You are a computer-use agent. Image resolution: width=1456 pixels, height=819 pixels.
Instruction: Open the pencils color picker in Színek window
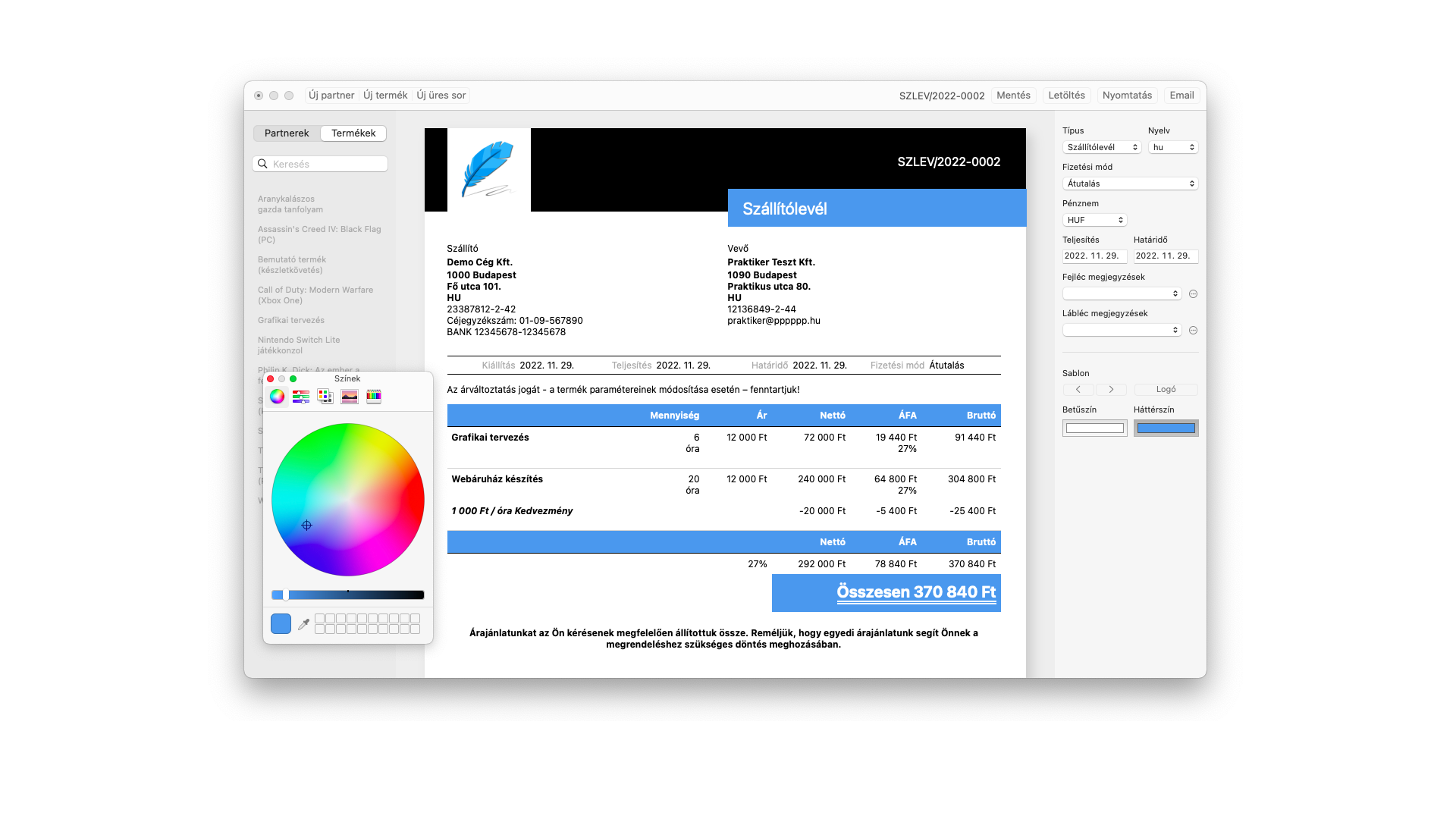coord(374,396)
